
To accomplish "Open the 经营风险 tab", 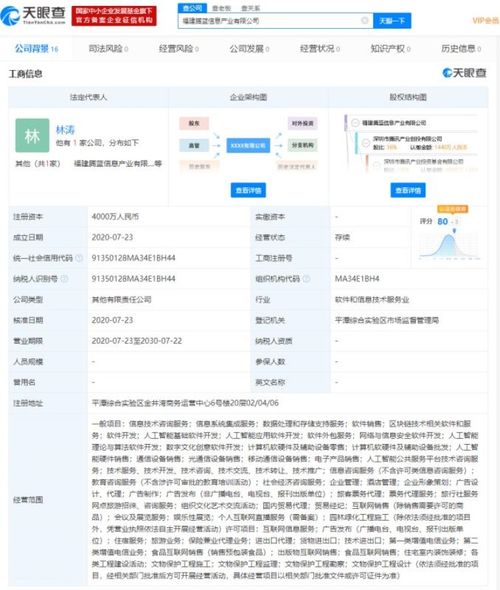I will pyautogui.click(x=178, y=49).
